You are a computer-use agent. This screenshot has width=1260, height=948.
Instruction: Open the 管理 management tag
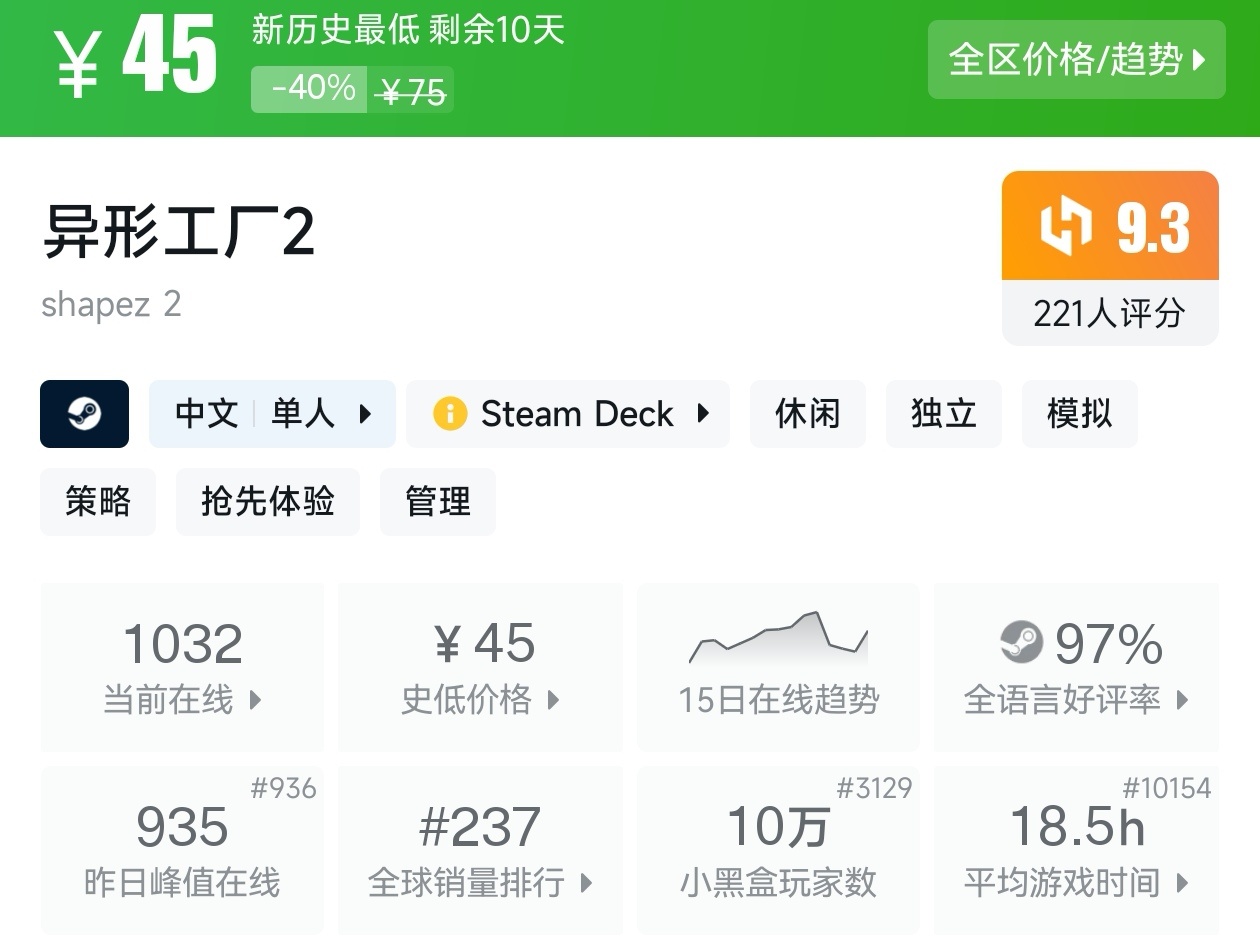pyautogui.click(x=437, y=502)
